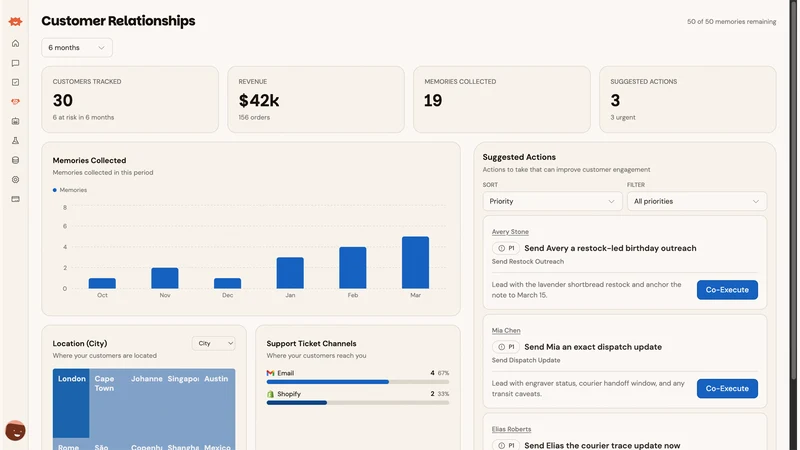800x450 pixels.
Task: Open the database sidebar icon
Action: 15,160
